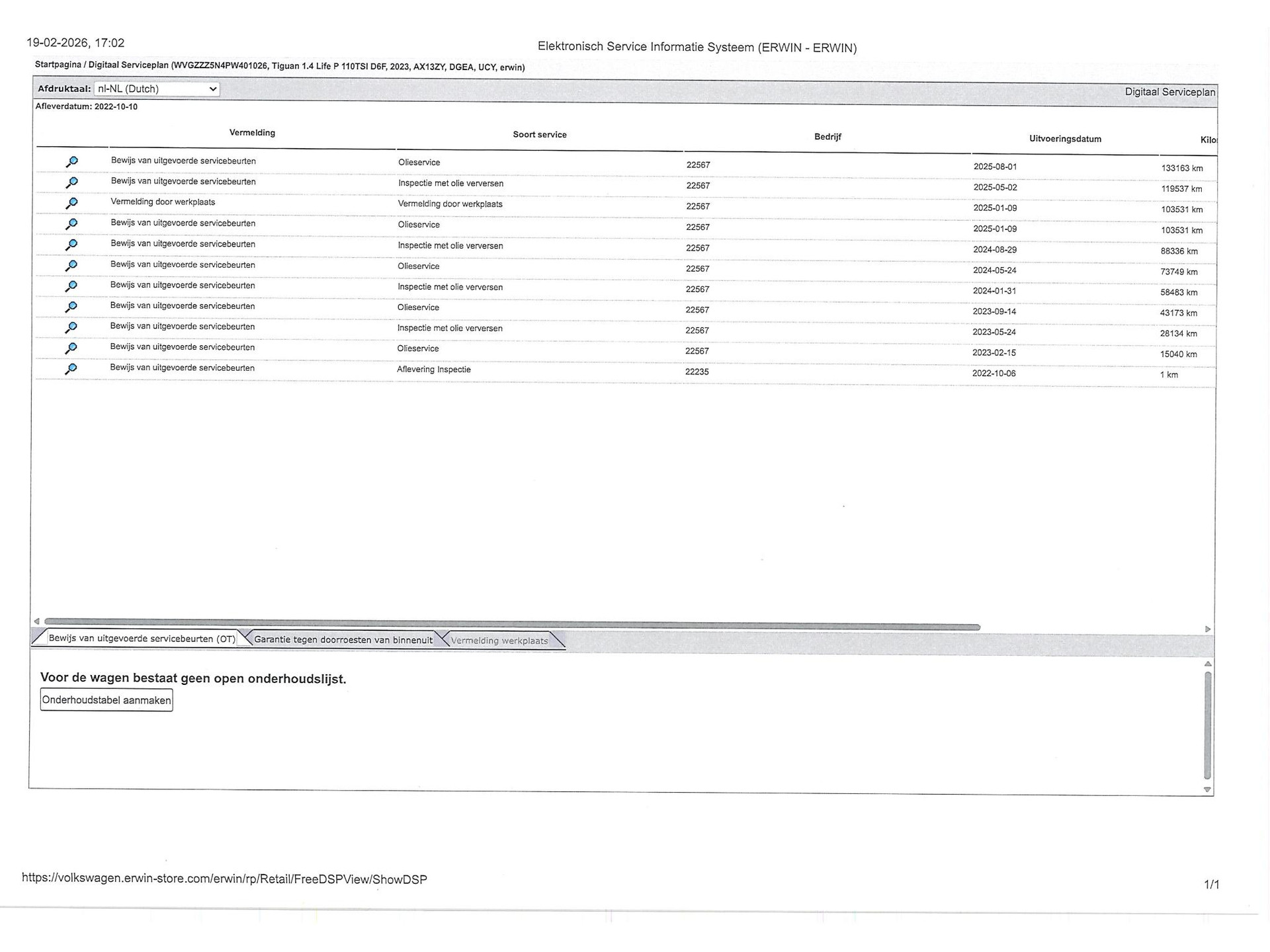Viewport: 1270px width, 952px height.
Task: Switch to Garantie tegen doorroesten van binnenuit tab
Action: 343,640
